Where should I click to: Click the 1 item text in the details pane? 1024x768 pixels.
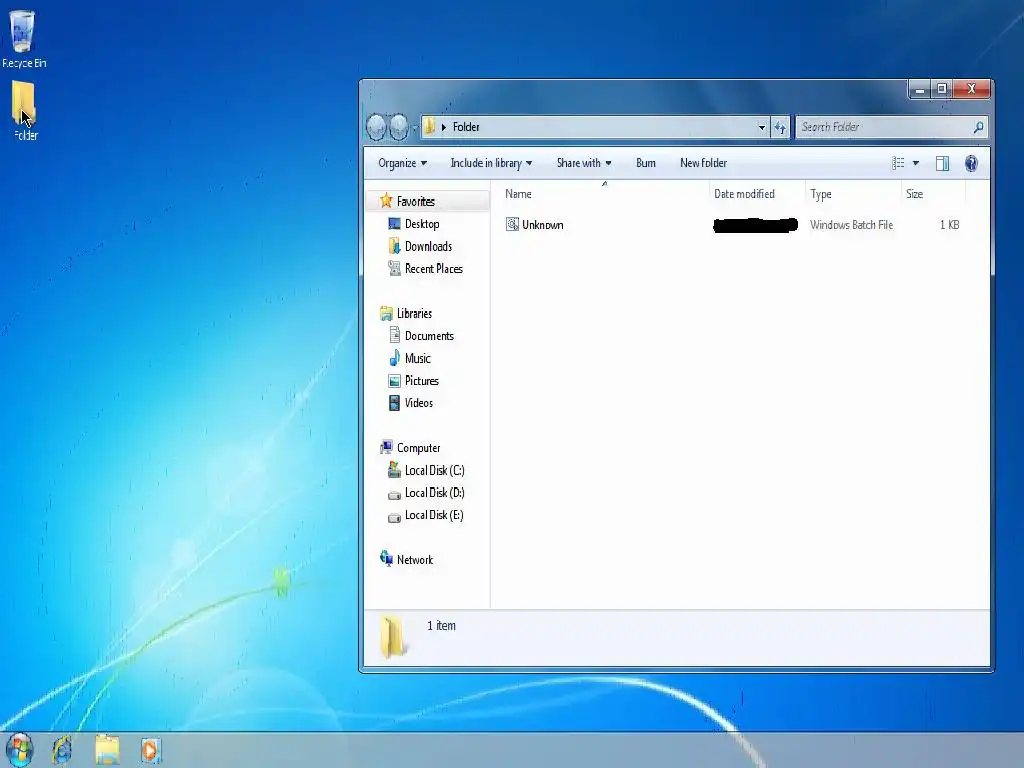pos(441,626)
